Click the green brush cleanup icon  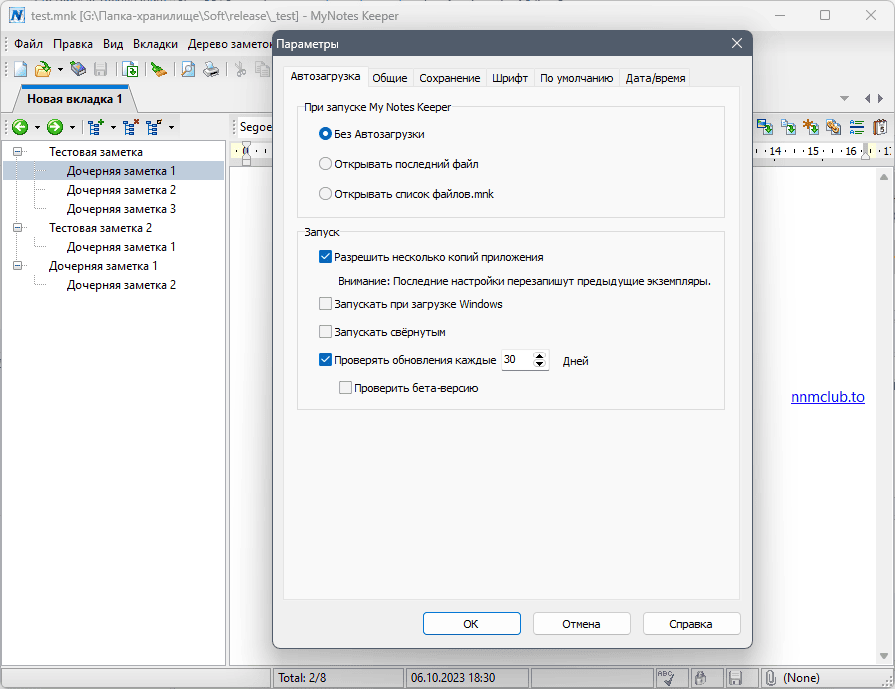[158, 70]
